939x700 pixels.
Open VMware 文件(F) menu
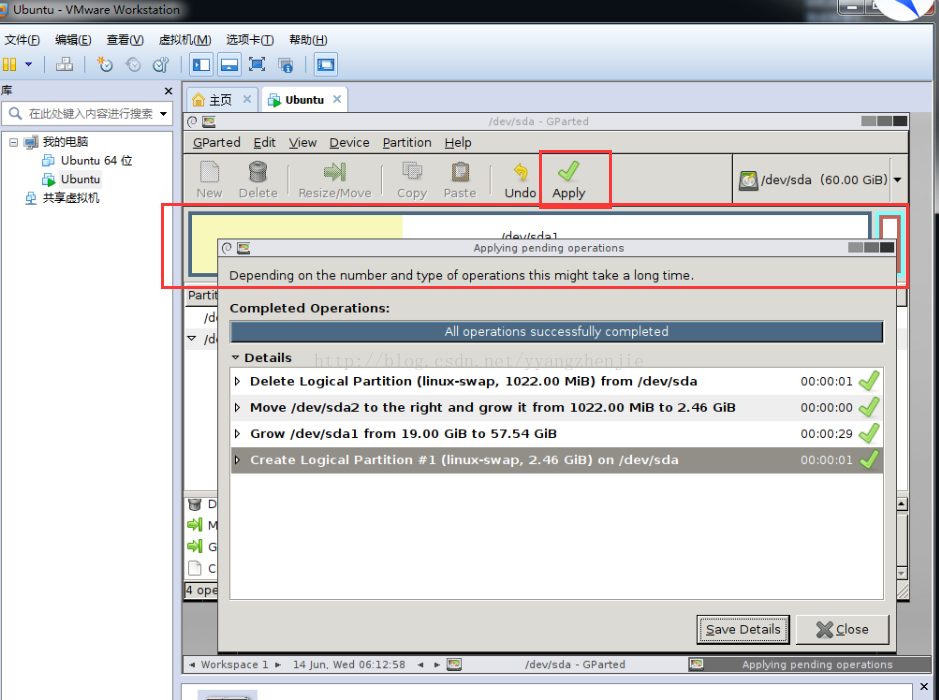click(22, 40)
